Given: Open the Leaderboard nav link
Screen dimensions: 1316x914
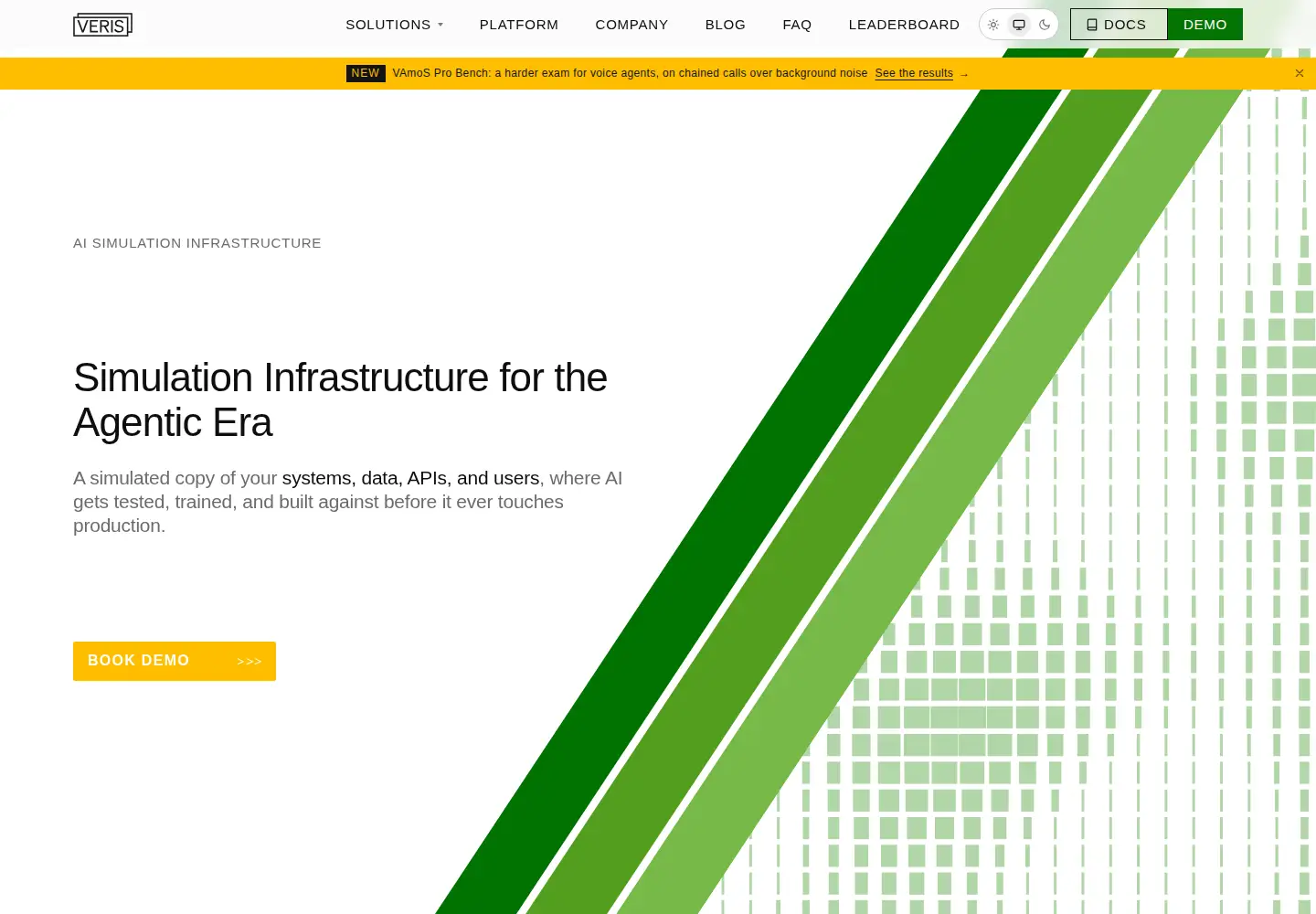Looking at the screenshot, I should [x=904, y=25].
